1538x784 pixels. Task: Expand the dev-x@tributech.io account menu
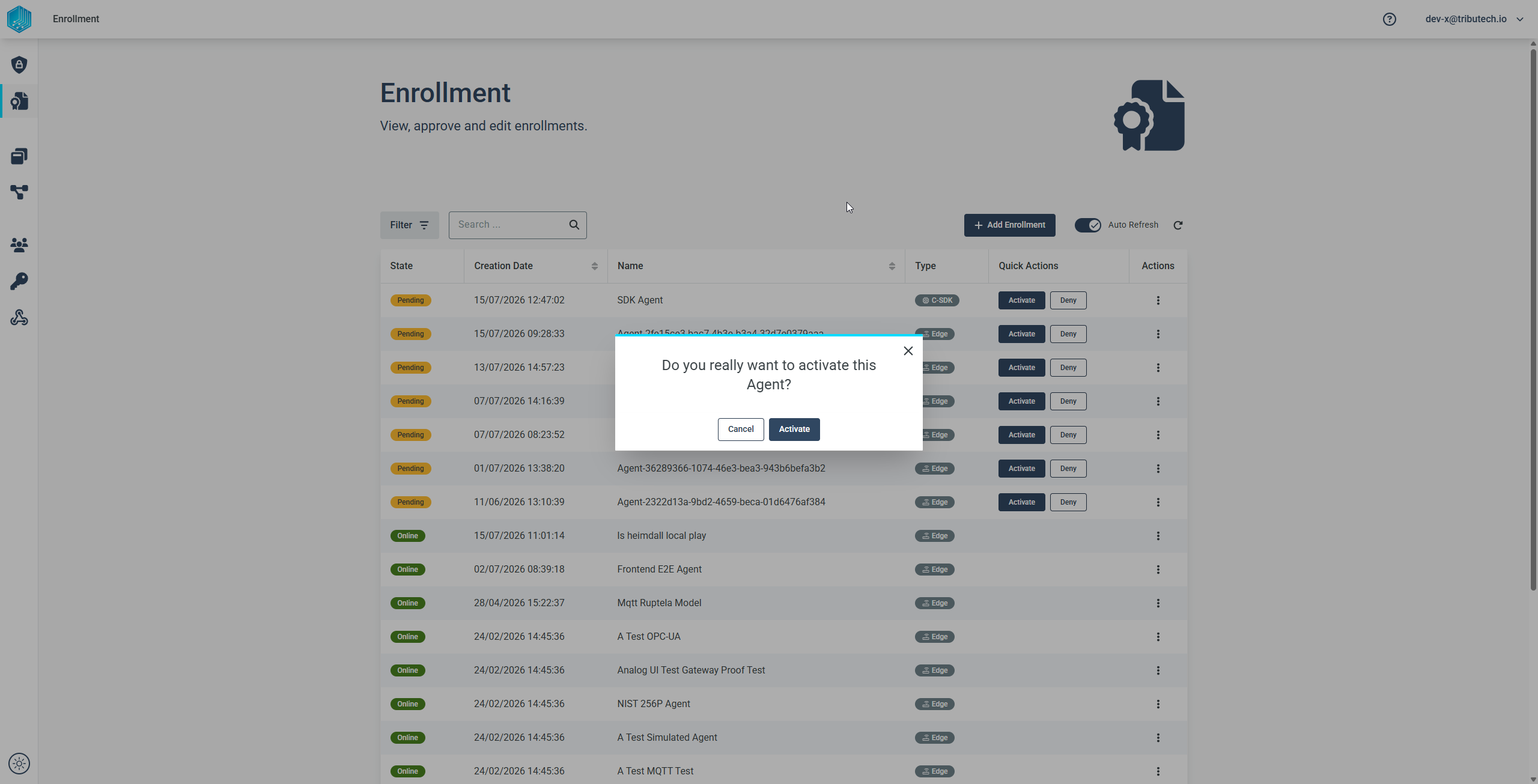click(x=1474, y=19)
